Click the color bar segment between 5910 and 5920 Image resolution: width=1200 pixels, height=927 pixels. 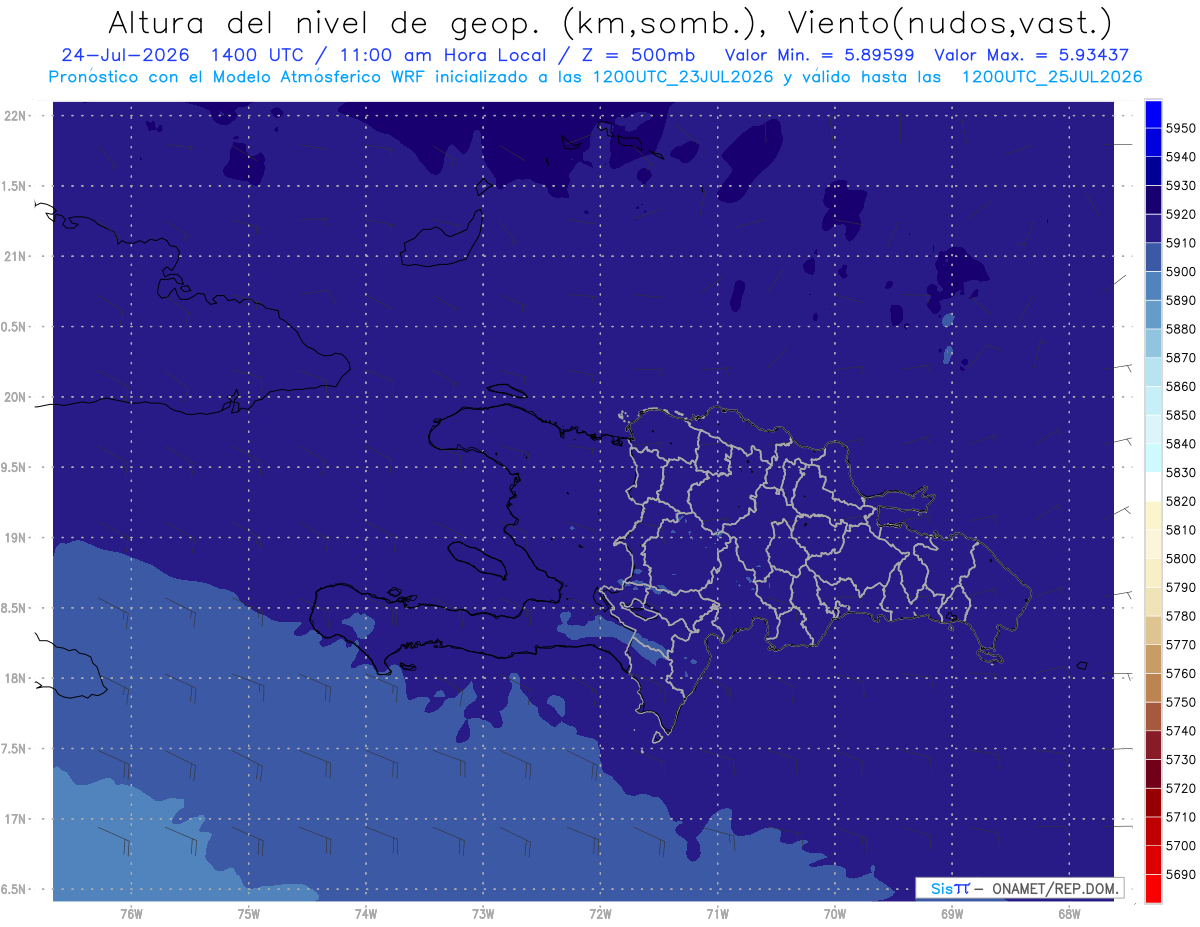click(1153, 229)
